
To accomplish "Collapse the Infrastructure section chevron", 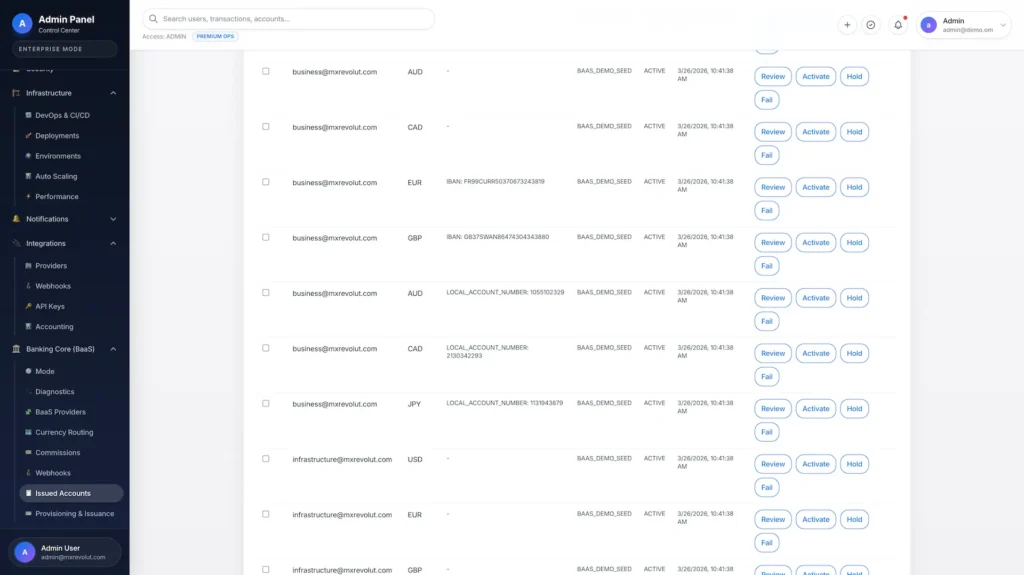I will pos(113,93).
